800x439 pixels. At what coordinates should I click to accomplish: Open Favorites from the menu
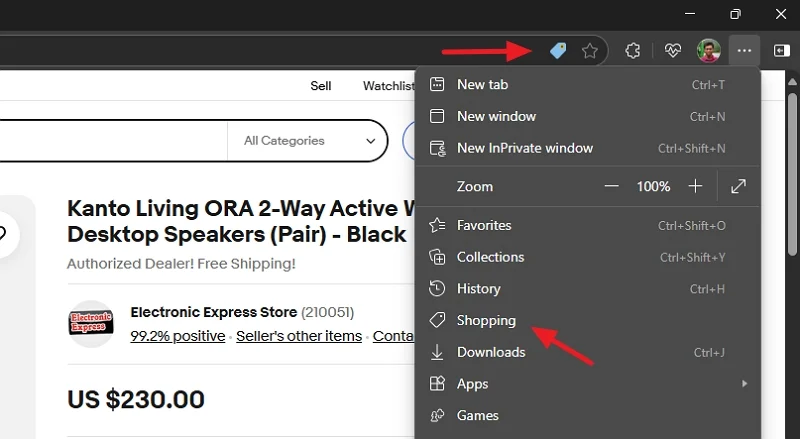point(588,225)
